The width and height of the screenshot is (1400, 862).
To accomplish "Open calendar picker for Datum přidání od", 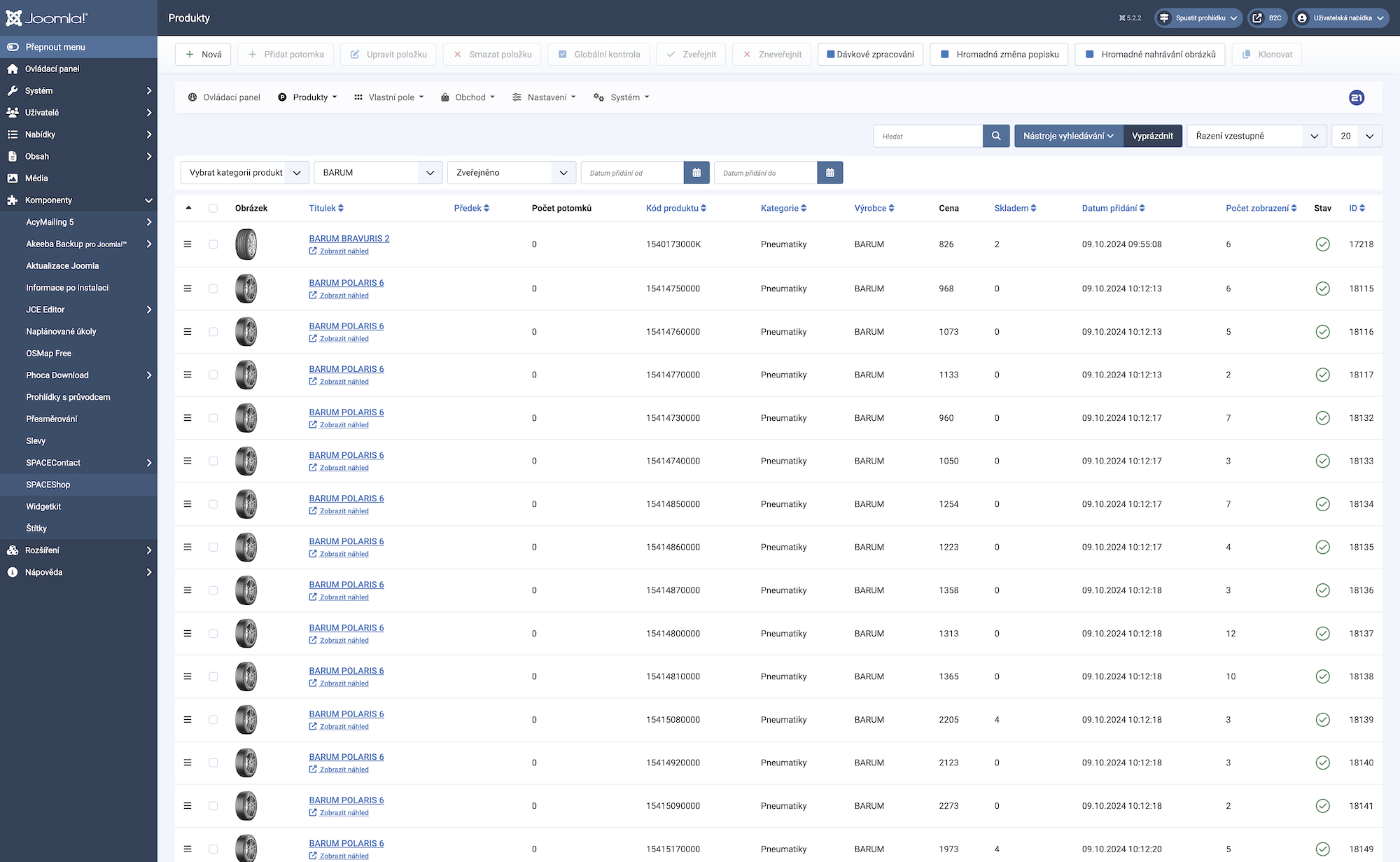I will 696,173.
